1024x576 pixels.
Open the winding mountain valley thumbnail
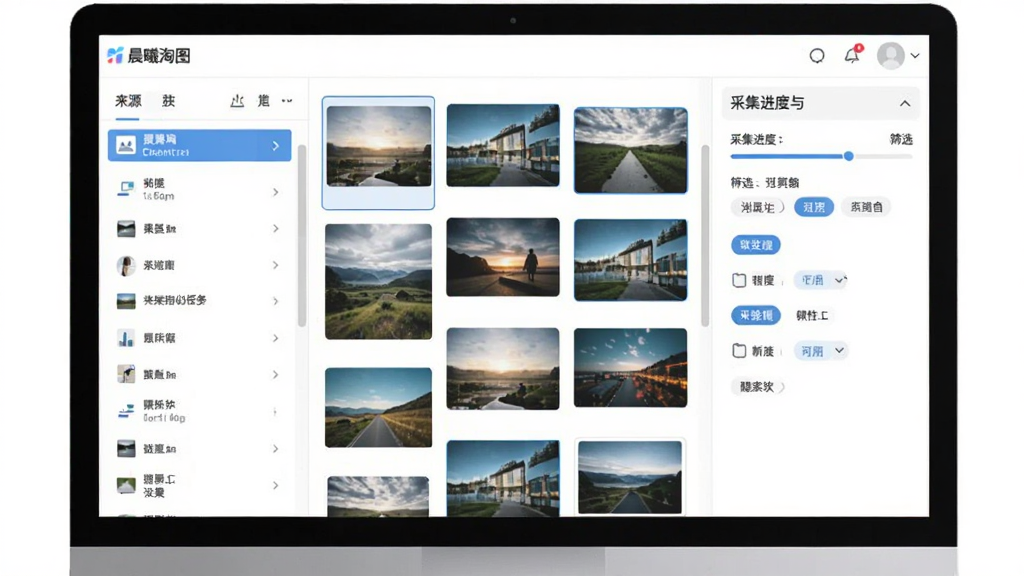pos(379,281)
